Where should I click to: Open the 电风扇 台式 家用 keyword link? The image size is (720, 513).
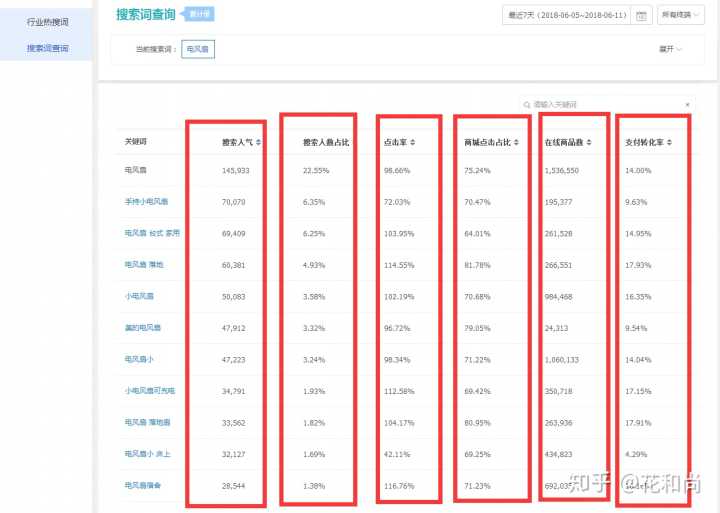pyautogui.click(x=152, y=233)
